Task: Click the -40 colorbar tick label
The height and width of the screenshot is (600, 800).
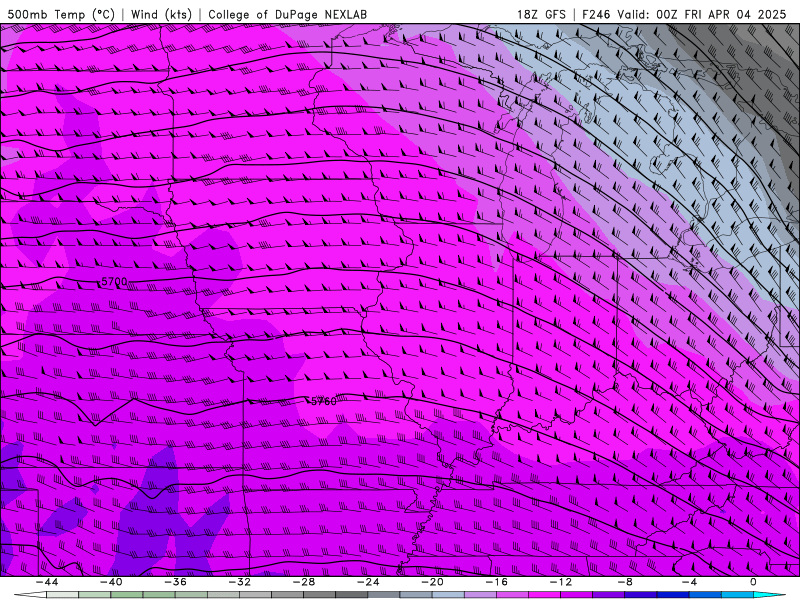Action: coord(111,582)
